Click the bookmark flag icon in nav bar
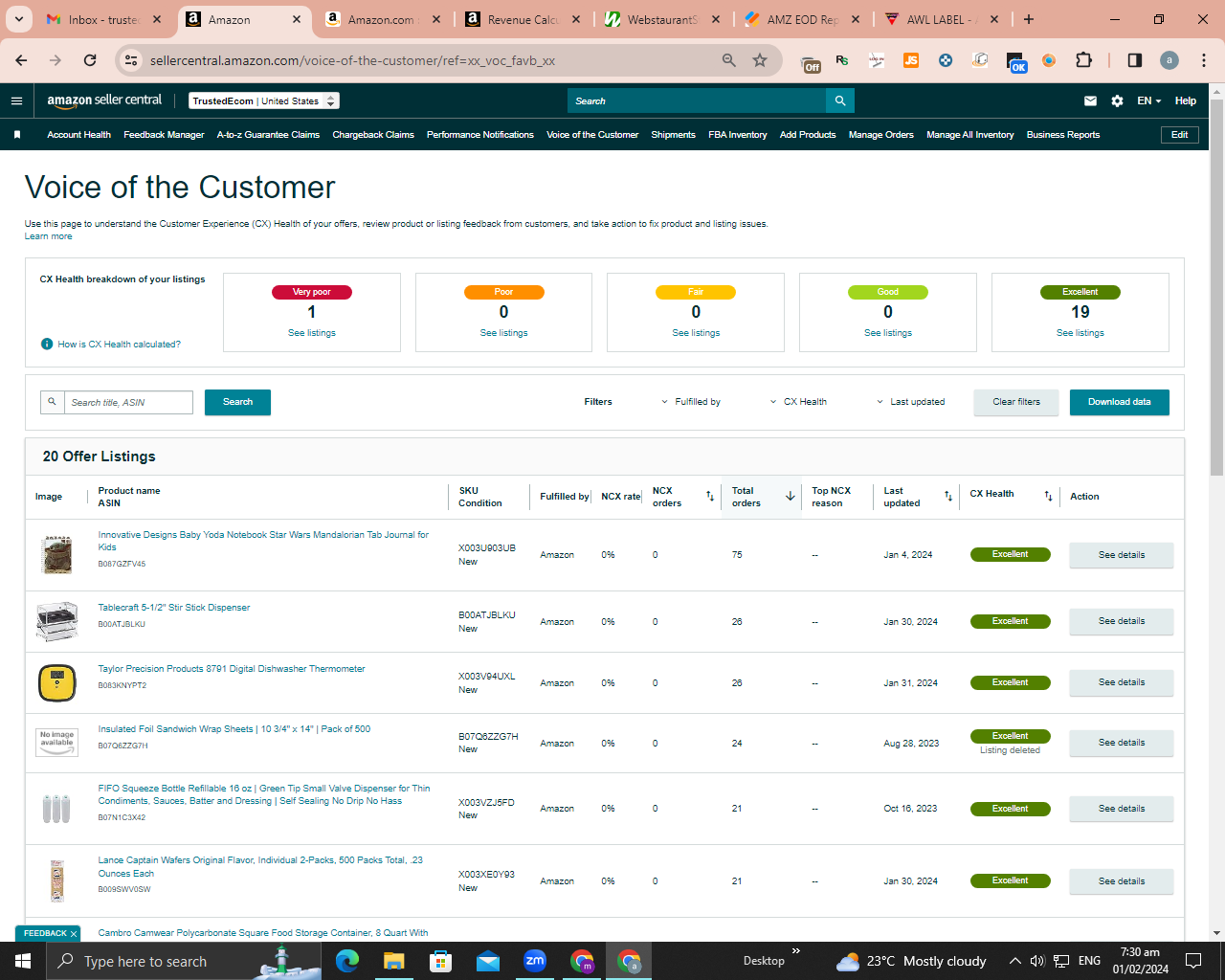 (17, 135)
